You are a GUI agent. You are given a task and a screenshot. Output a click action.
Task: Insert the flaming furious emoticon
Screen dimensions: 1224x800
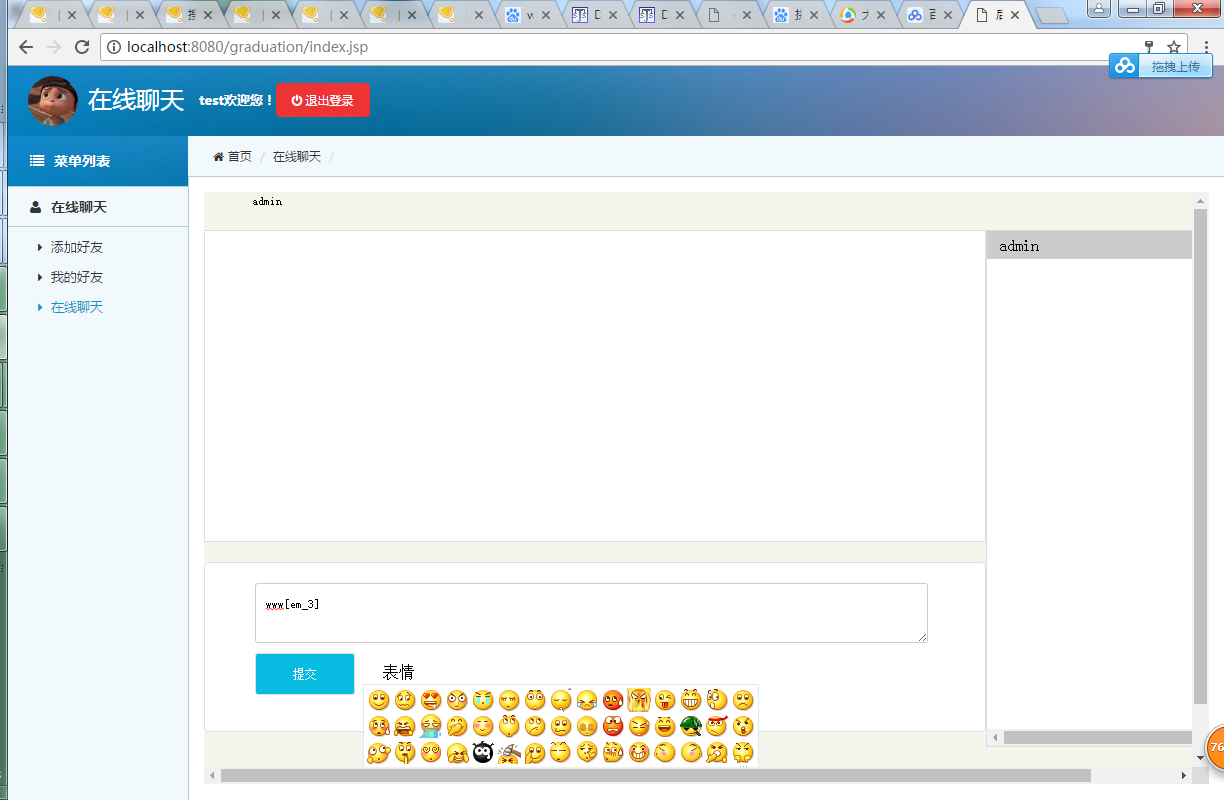639,700
